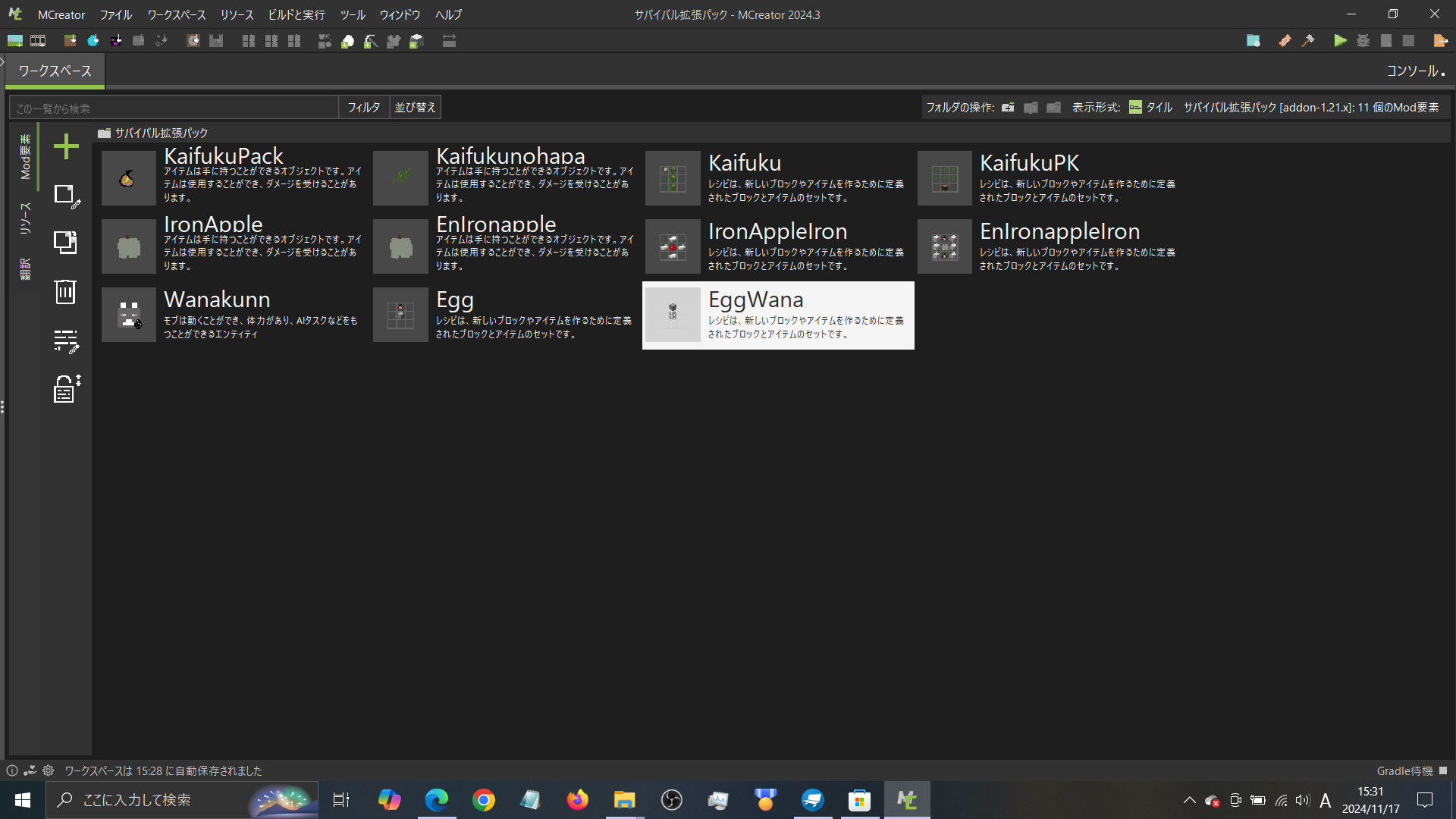The image size is (1456, 819).
Task: Import block texture using the grass block icon
Action: (x=70, y=41)
